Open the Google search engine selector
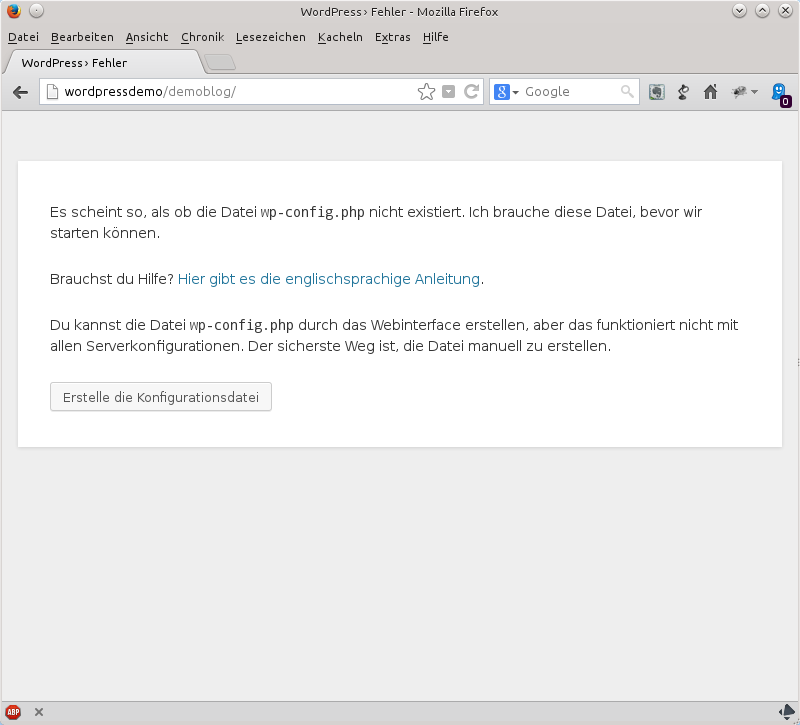Image resolution: width=800 pixels, height=725 pixels. tap(506, 92)
